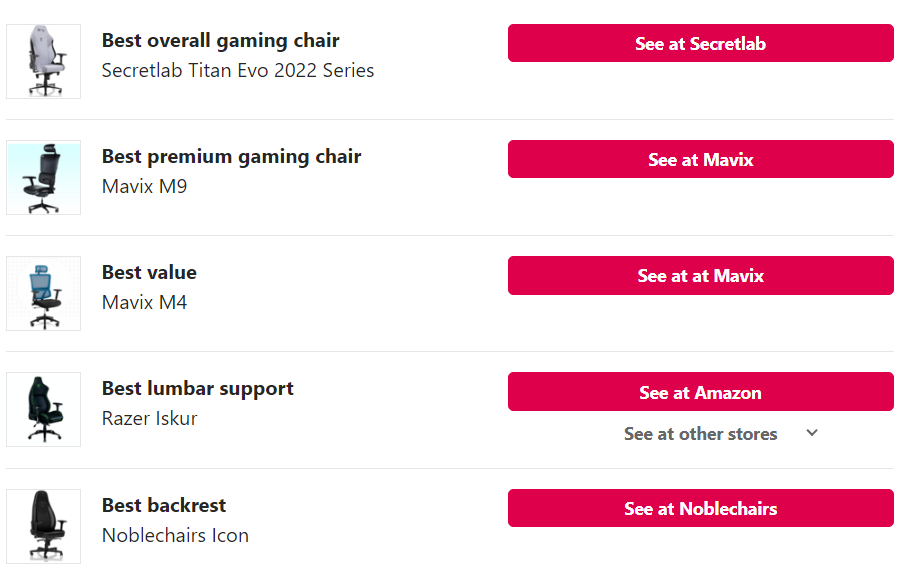Expand the See at other stores dropdown
The width and height of the screenshot is (903, 580).
point(720,434)
